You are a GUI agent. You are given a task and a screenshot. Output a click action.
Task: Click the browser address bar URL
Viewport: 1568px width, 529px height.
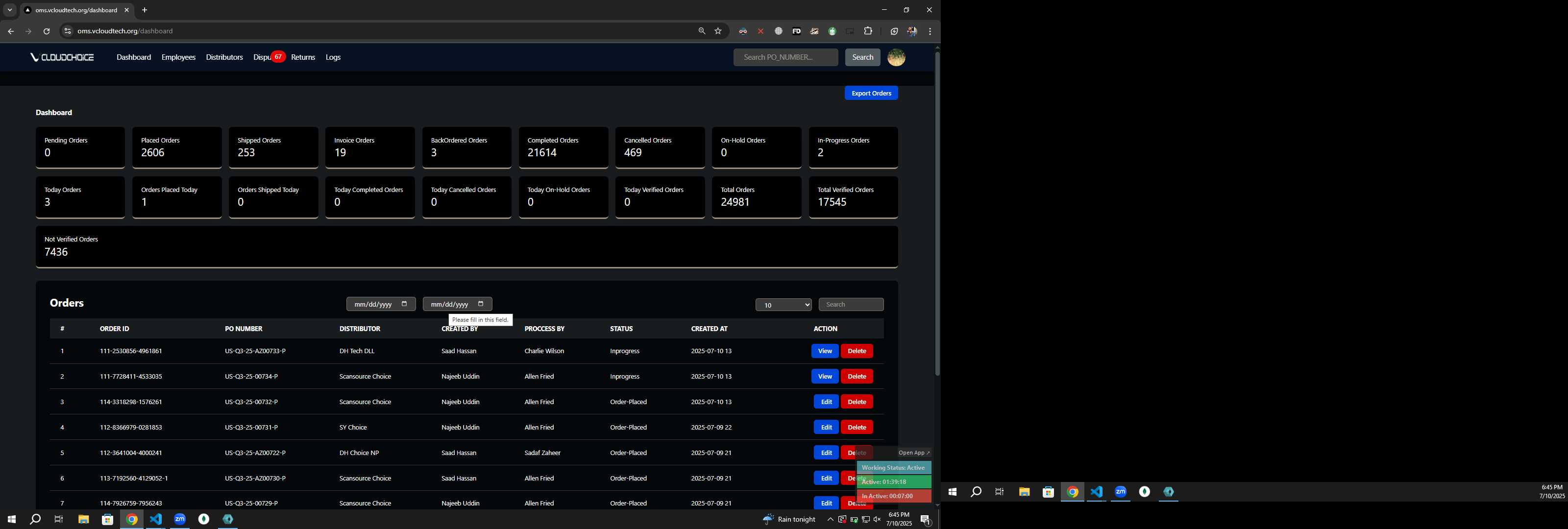pos(125,31)
